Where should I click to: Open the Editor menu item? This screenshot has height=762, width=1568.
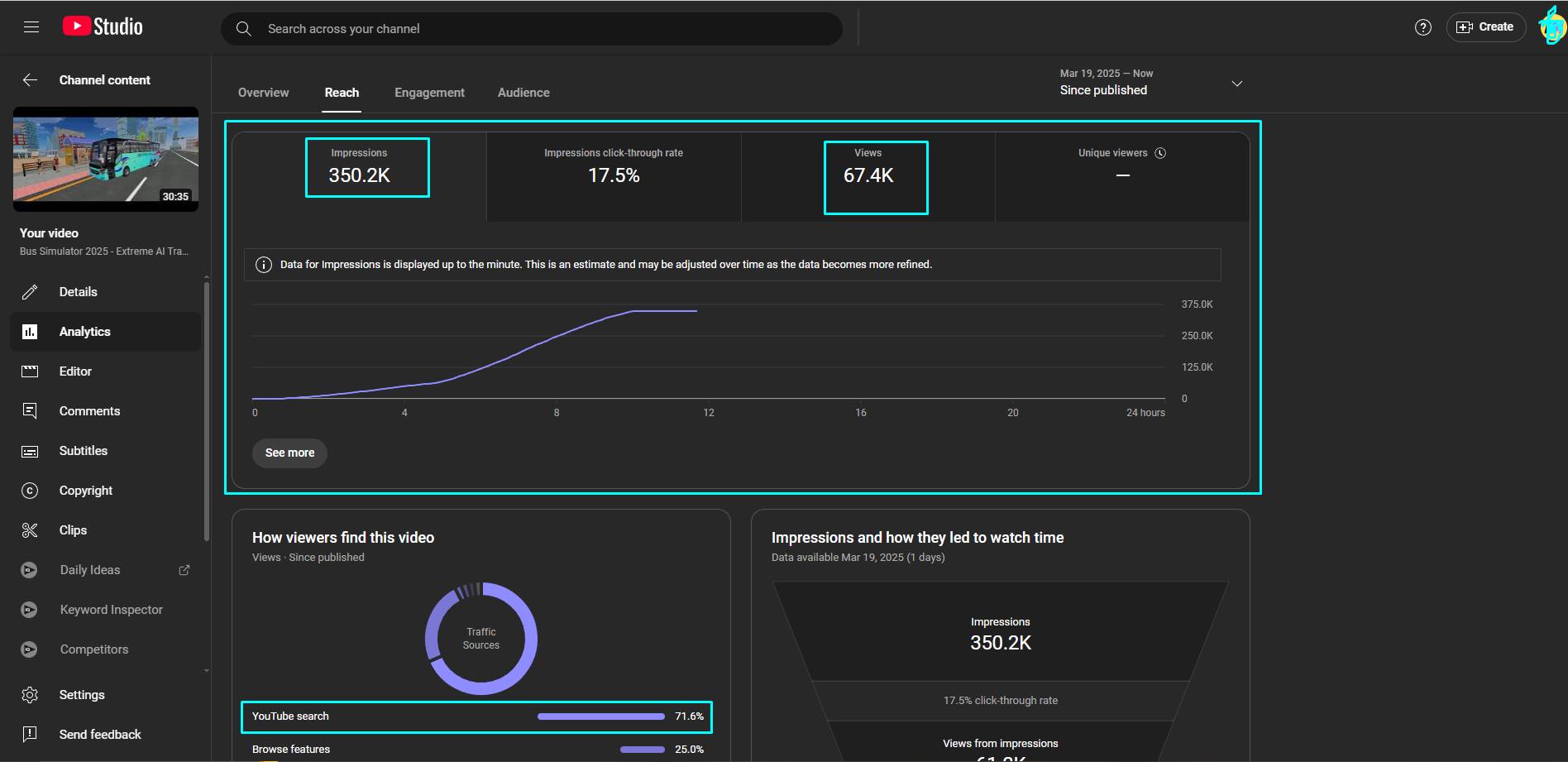point(106,371)
